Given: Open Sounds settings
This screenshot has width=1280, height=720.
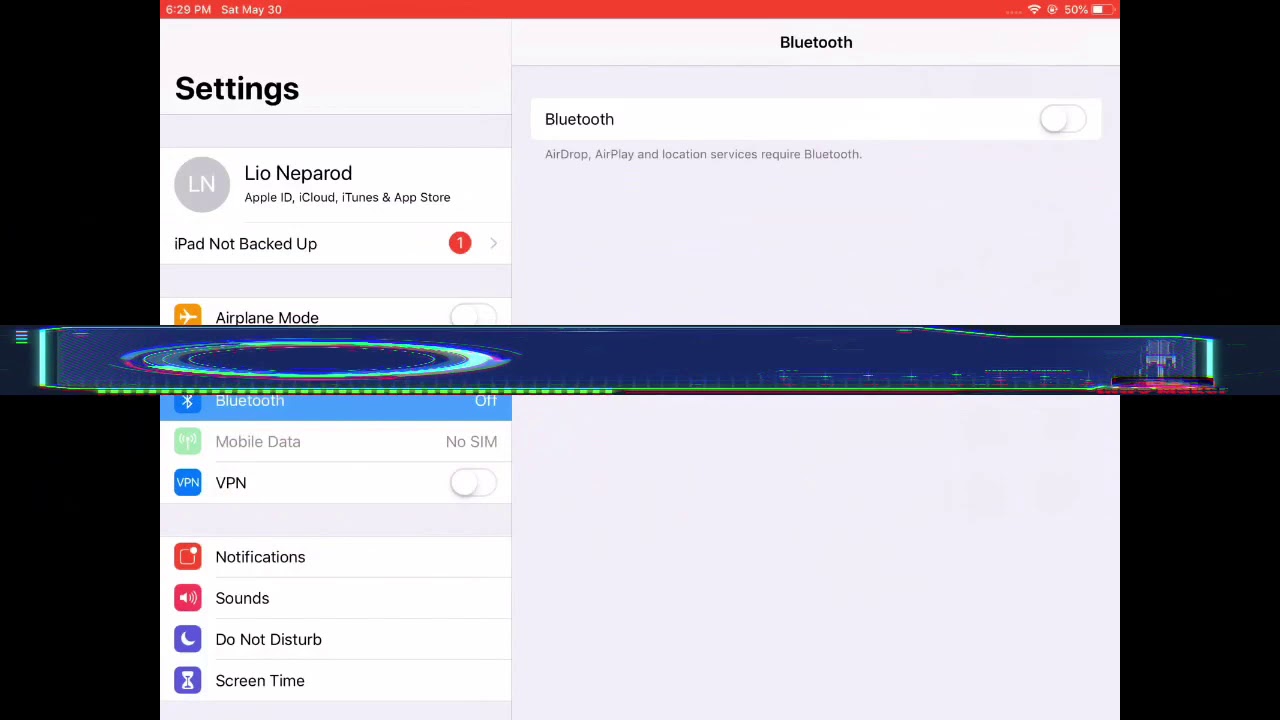Looking at the screenshot, I should (335, 598).
